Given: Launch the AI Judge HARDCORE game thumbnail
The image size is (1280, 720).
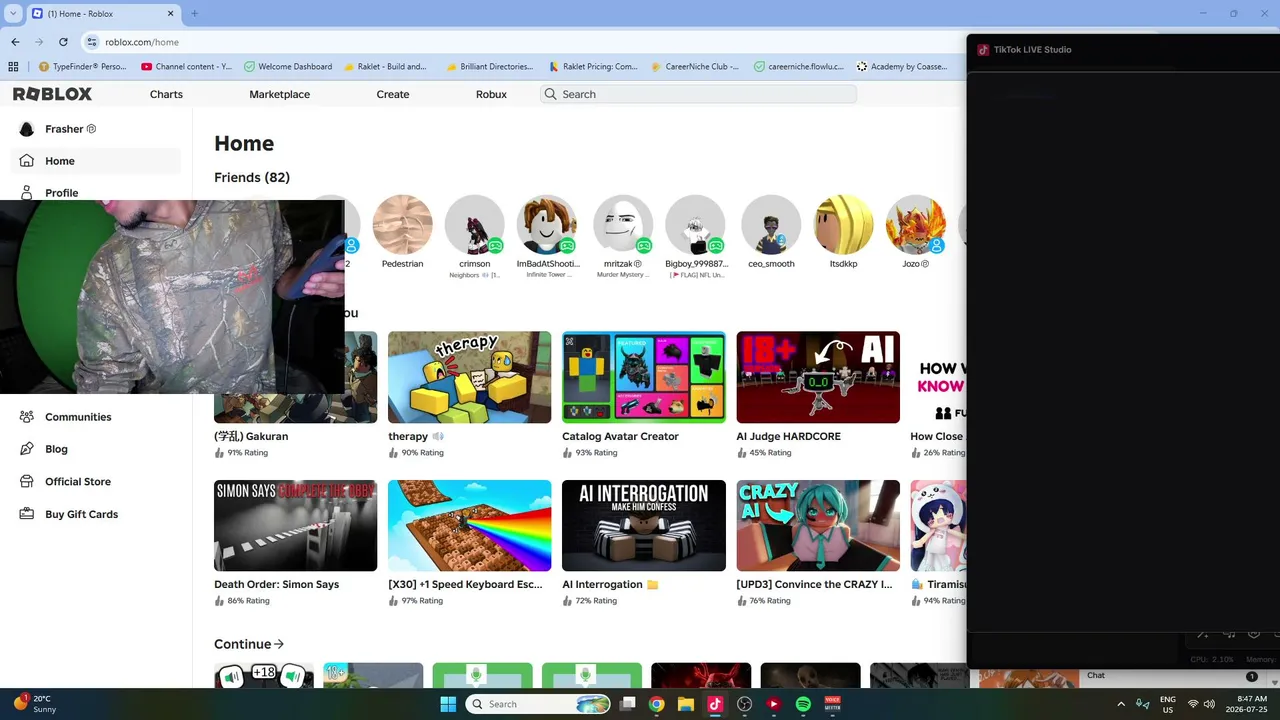Looking at the screenshot, I should [x=818, y=377].
